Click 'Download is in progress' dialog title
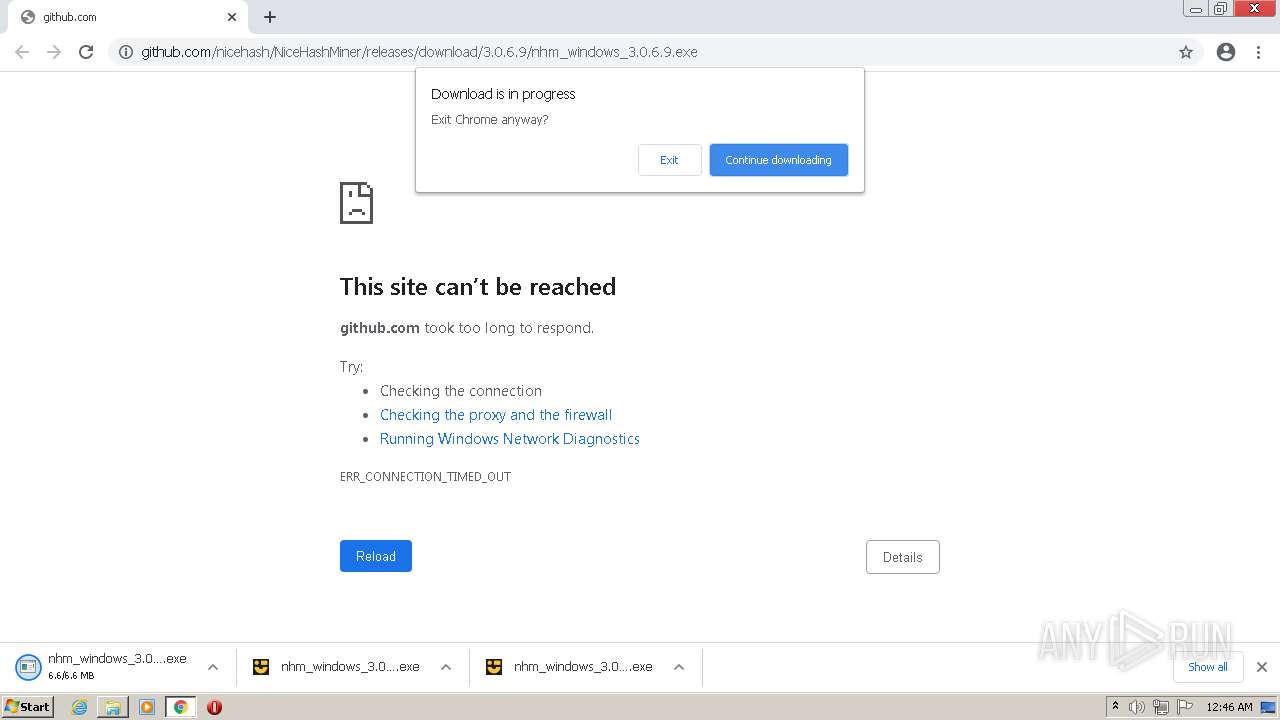 (503, 94)
